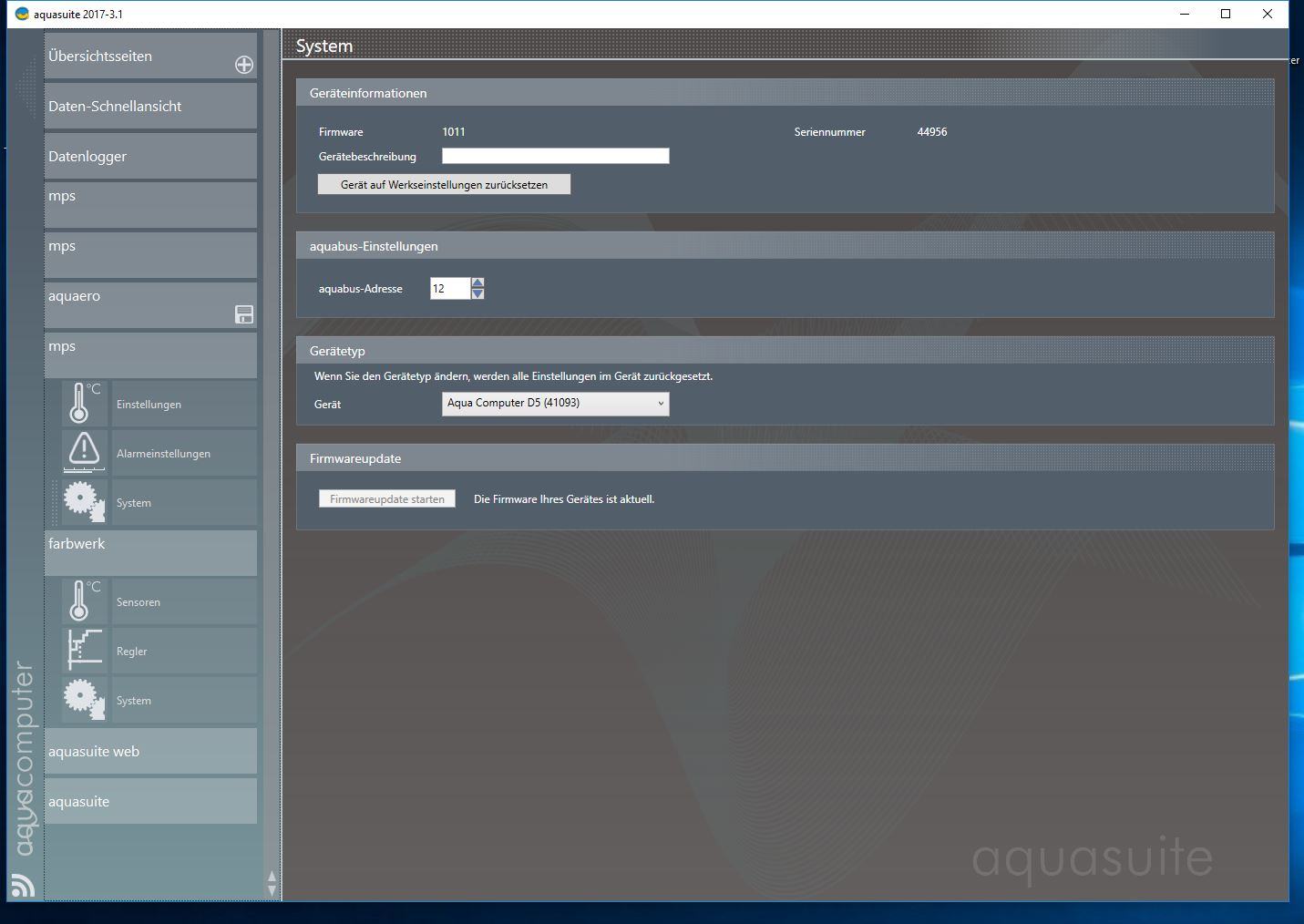The image size is (1304, 924).
Task: Click the Seriennummer value 44956
Action: [932, 132]
